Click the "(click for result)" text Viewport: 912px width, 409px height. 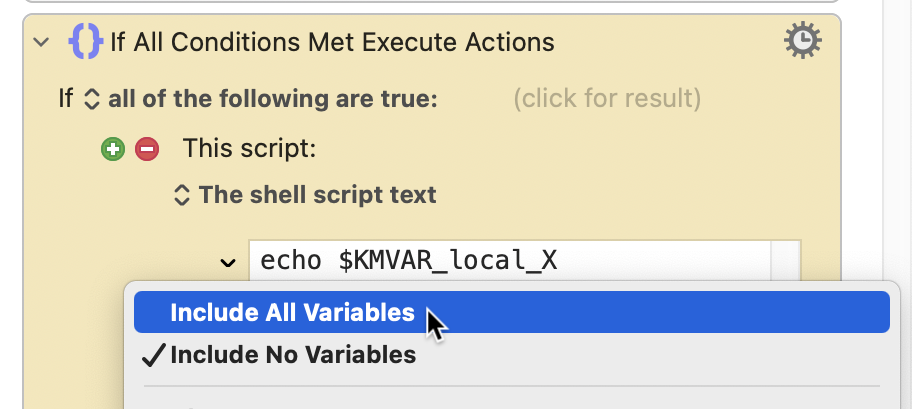click(x=607, y=99)
